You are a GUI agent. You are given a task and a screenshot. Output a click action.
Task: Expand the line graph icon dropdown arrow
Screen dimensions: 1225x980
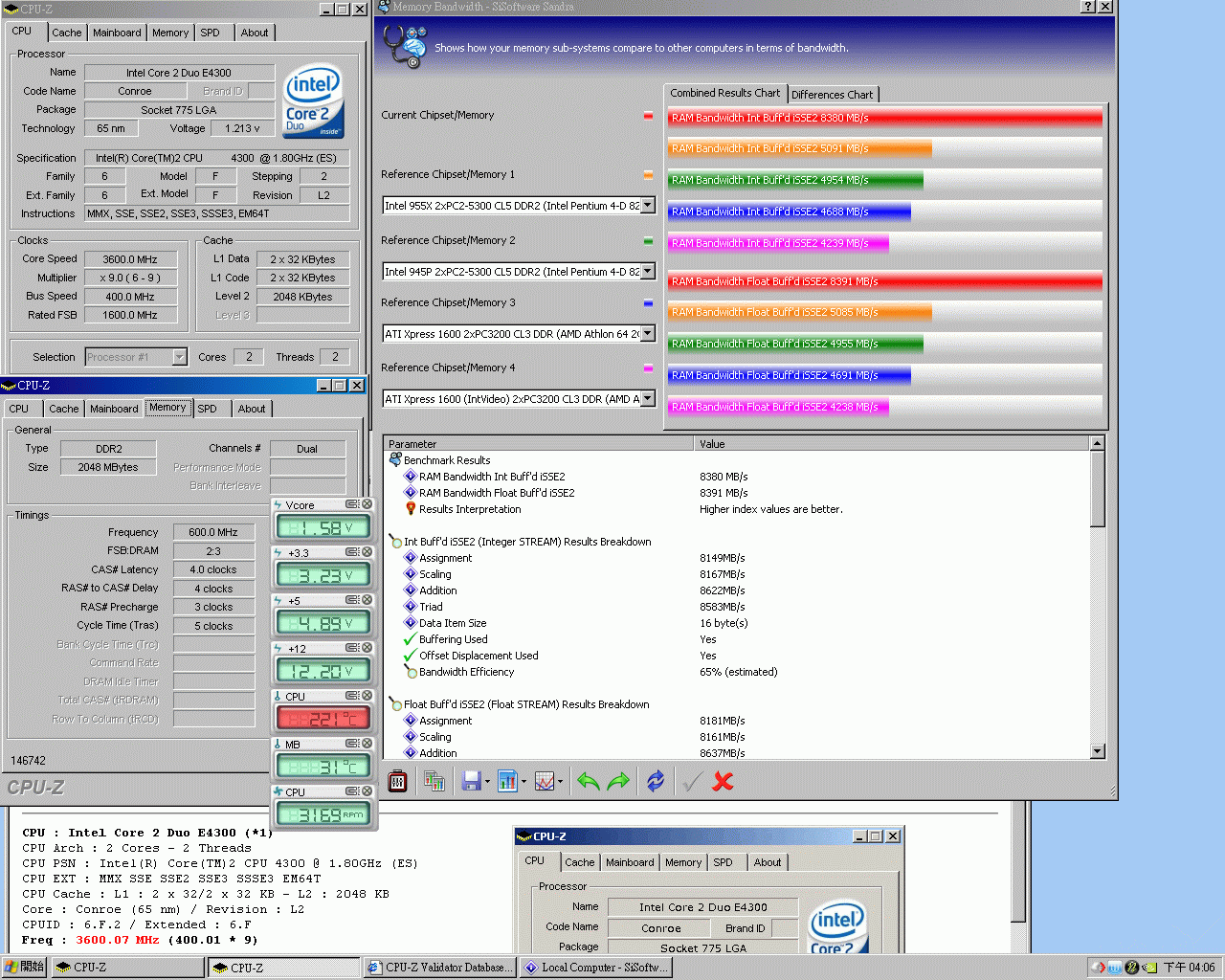coord(560,782)
